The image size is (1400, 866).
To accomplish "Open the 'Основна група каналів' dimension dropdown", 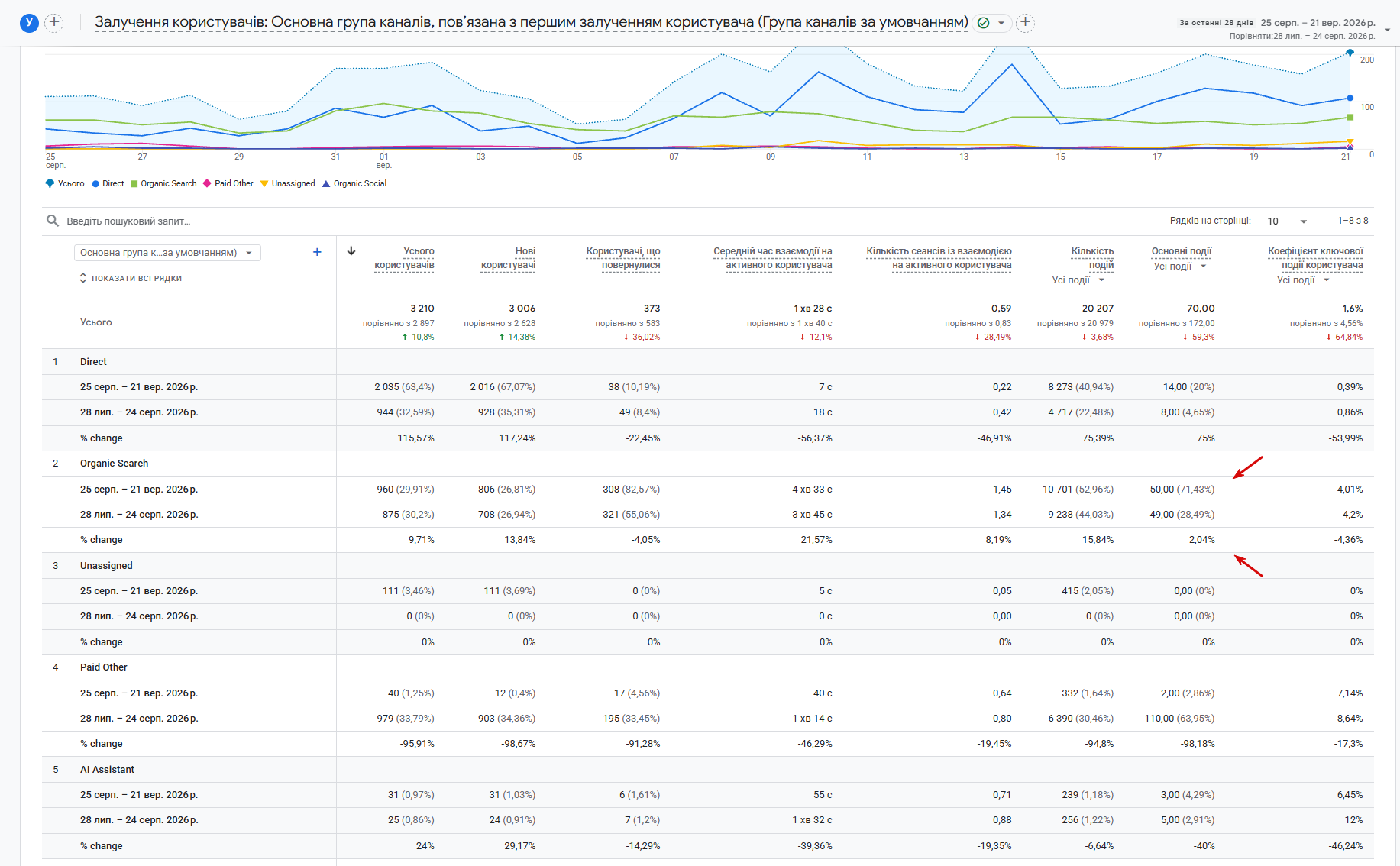I will (167, 253).
